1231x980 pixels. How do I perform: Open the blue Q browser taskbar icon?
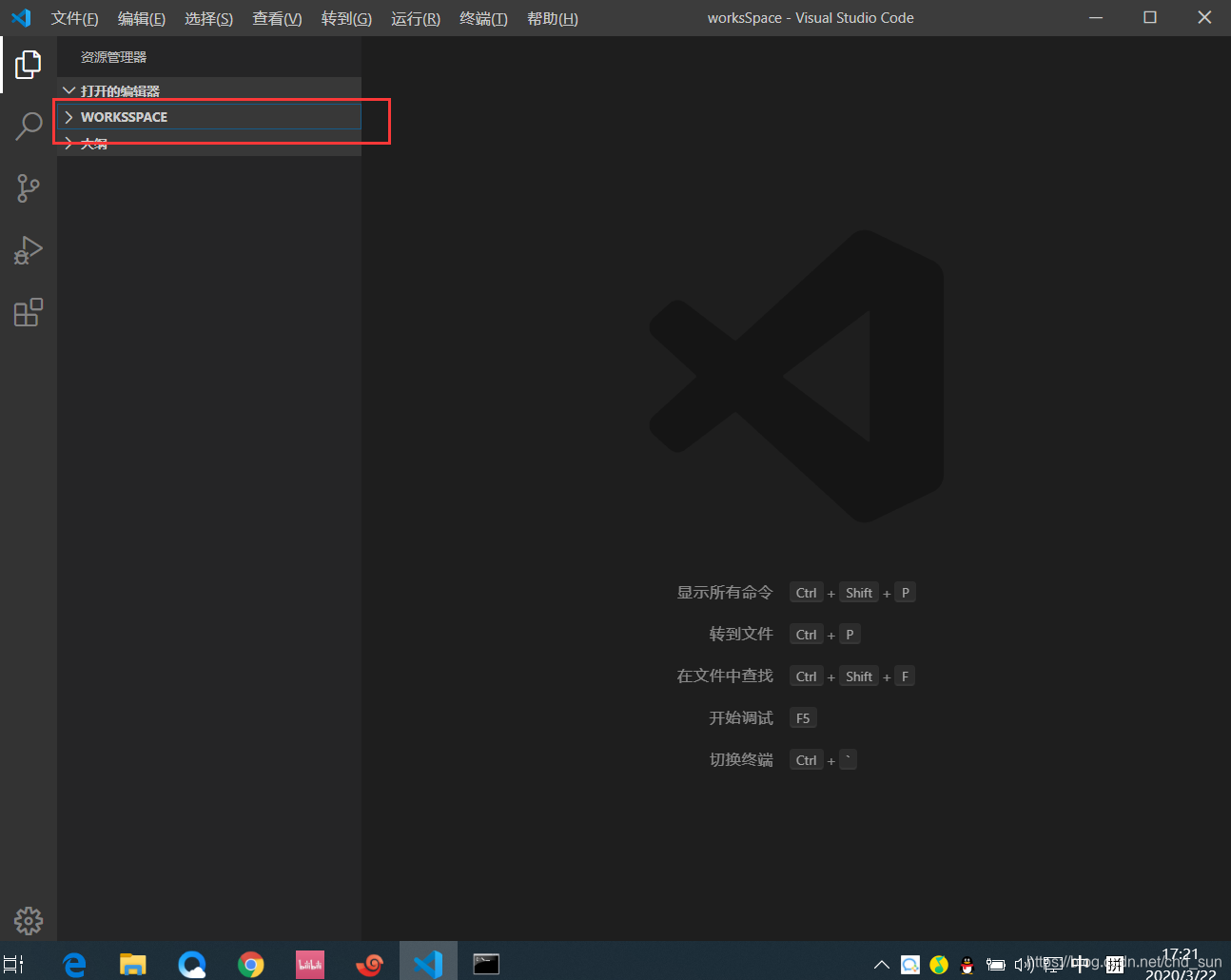click(x=192, y=964)
